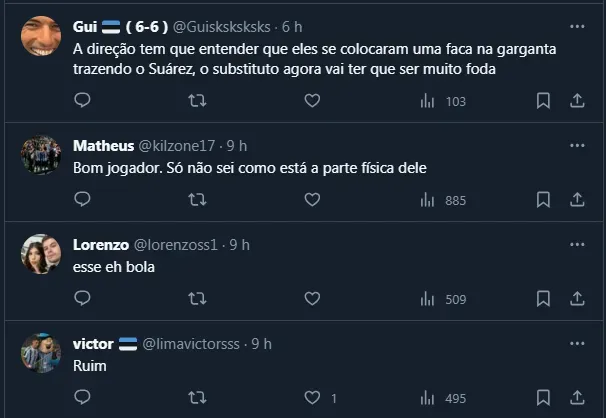Retweet victor's 'Ruim' tweet
Viewport: 606px width, 418px height.
[198, 398]
